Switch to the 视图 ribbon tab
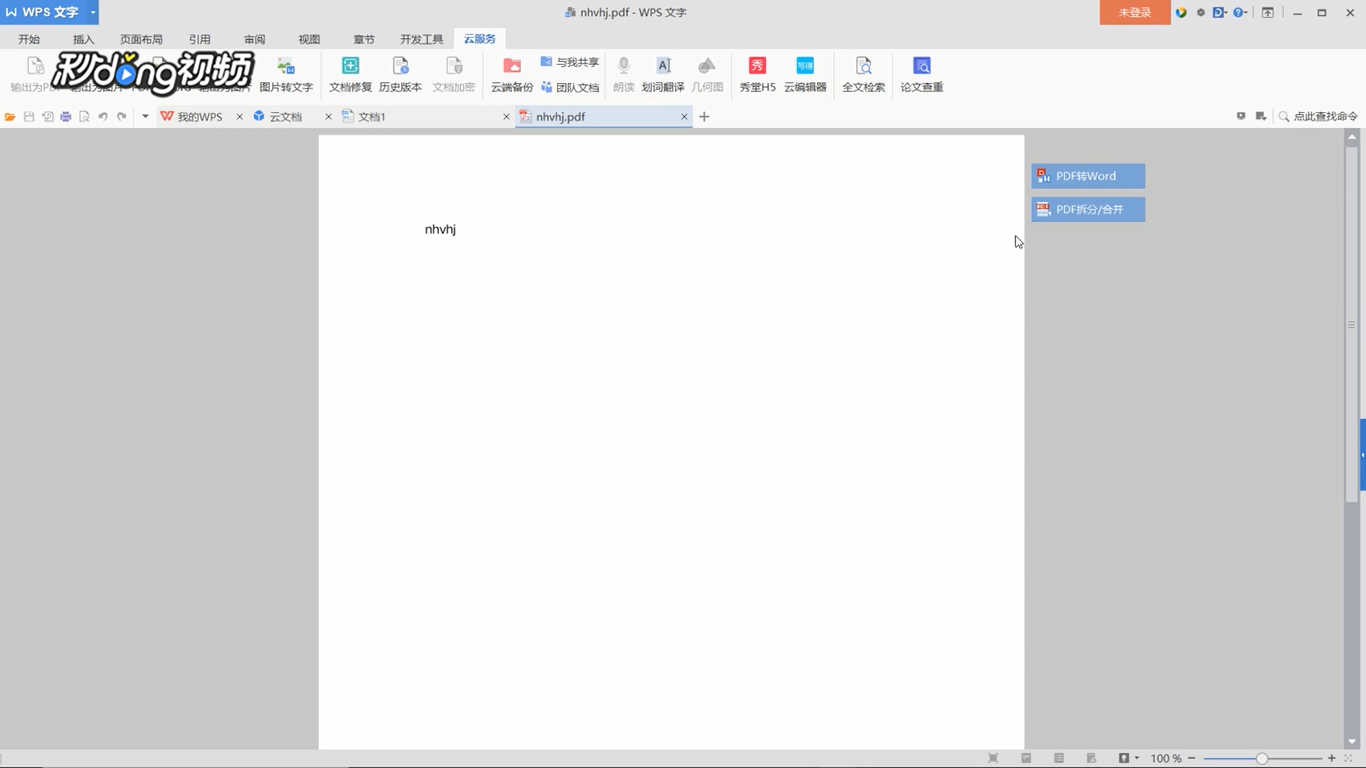 pos(309,39)
